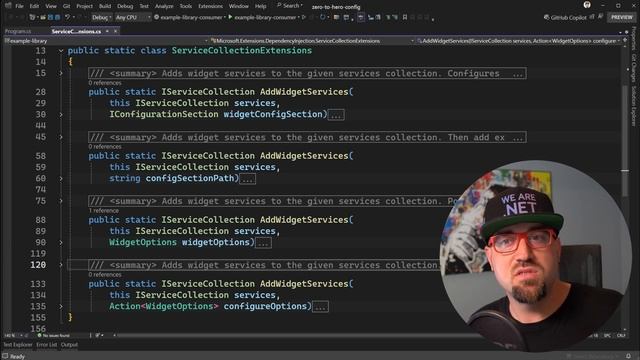Switch to the Program.cs tab

[x=18, y=31]
